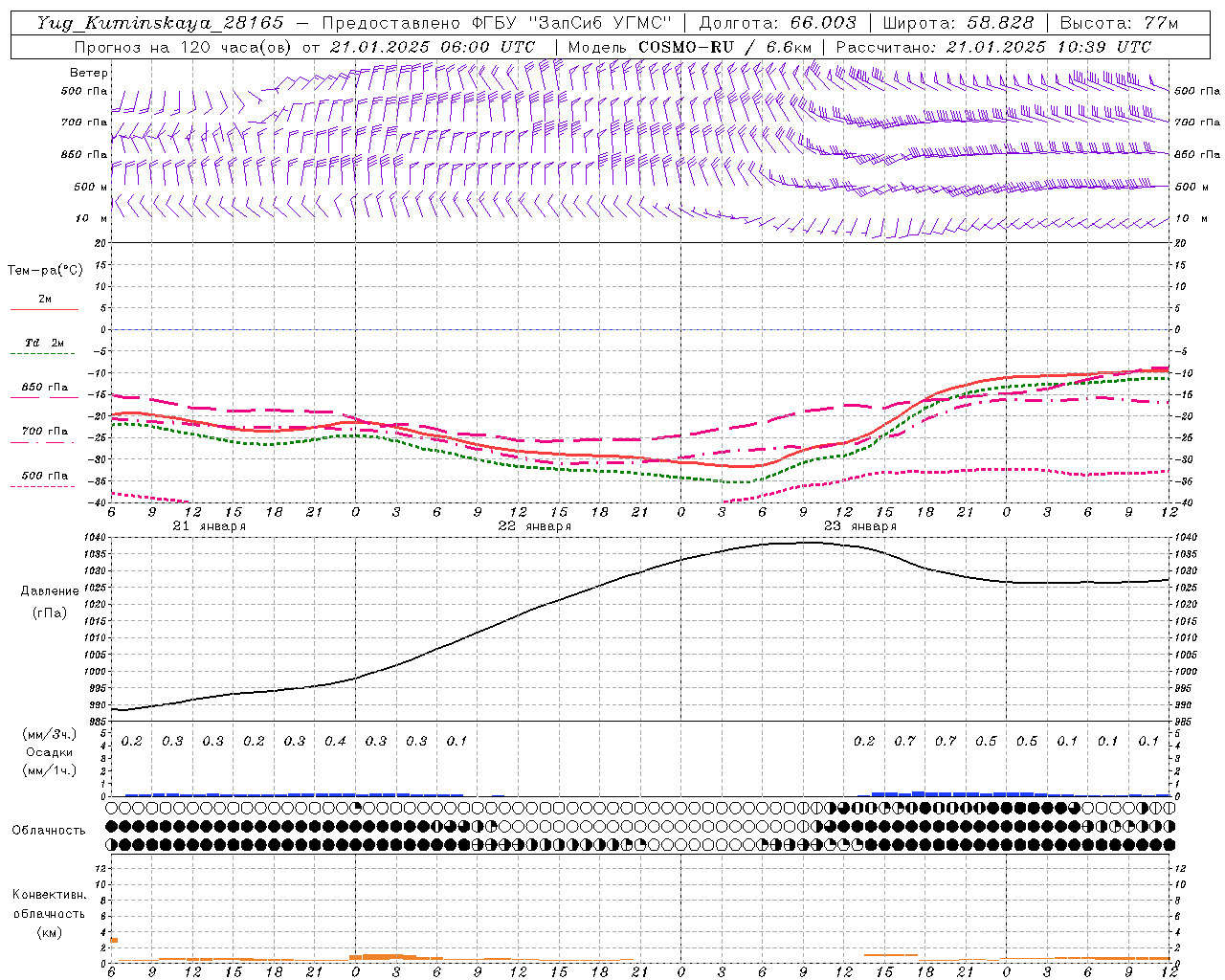
Task: Click the "Td 2м" dew point legend entry
Action: tap(44, 343)
